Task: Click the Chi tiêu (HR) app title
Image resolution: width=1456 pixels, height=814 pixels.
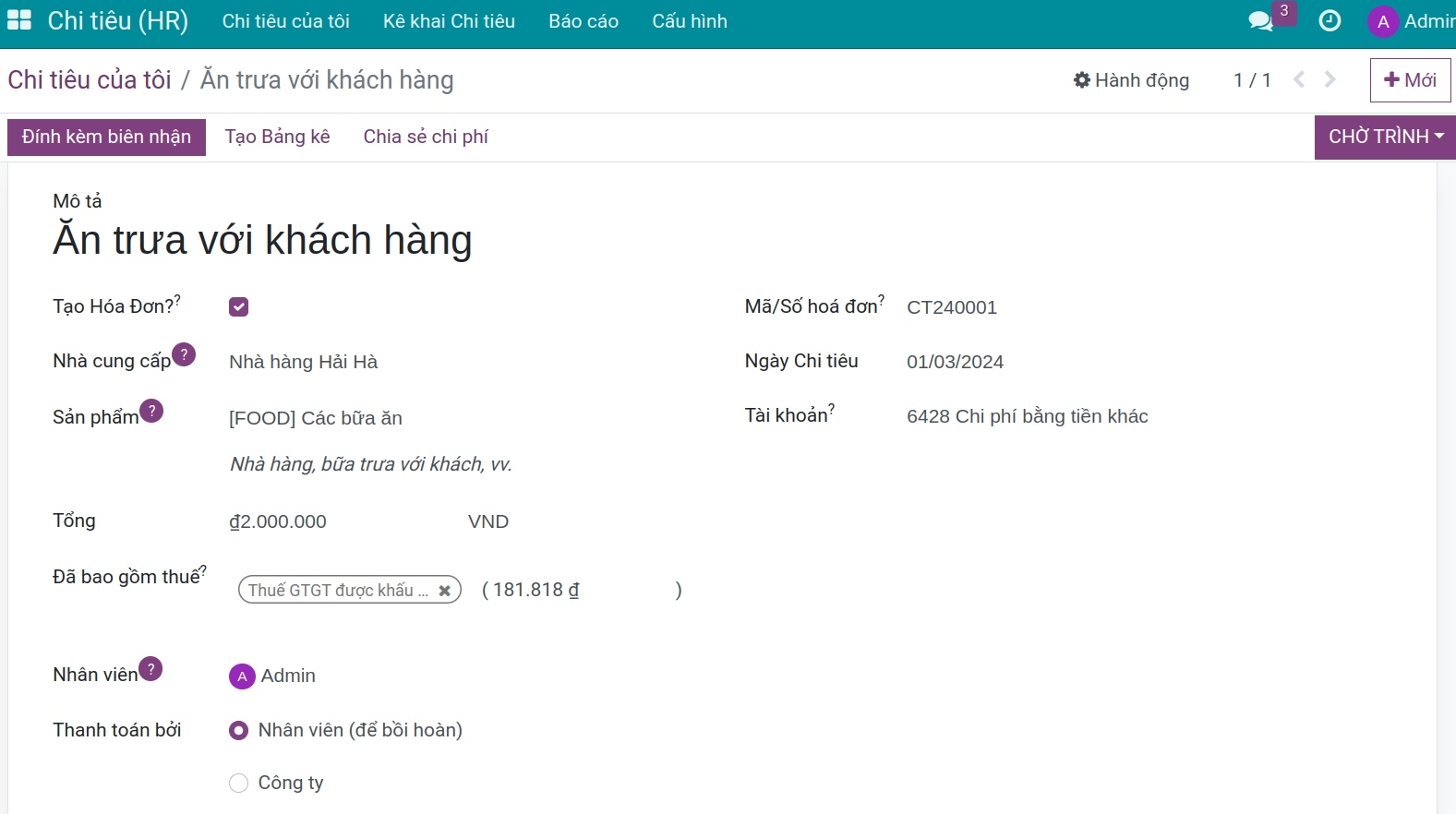Action: coord(117,20)
